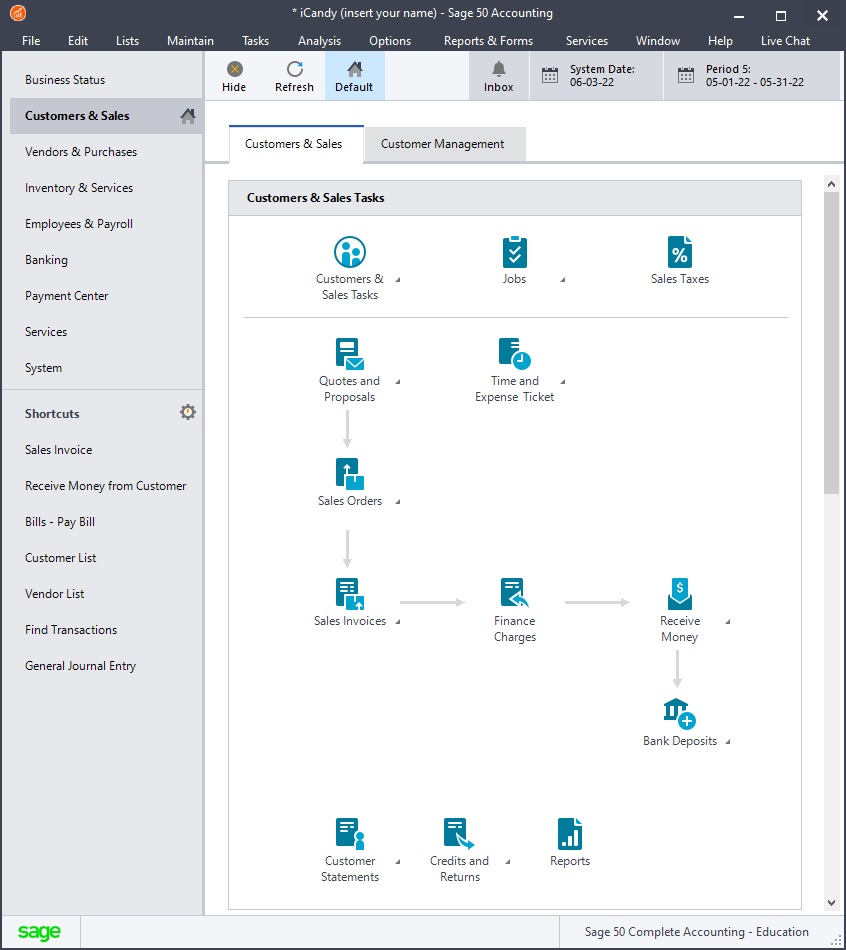Expand the Customer Statements dropdown arrow
The image size is (846, 950).
pos(398,861)
